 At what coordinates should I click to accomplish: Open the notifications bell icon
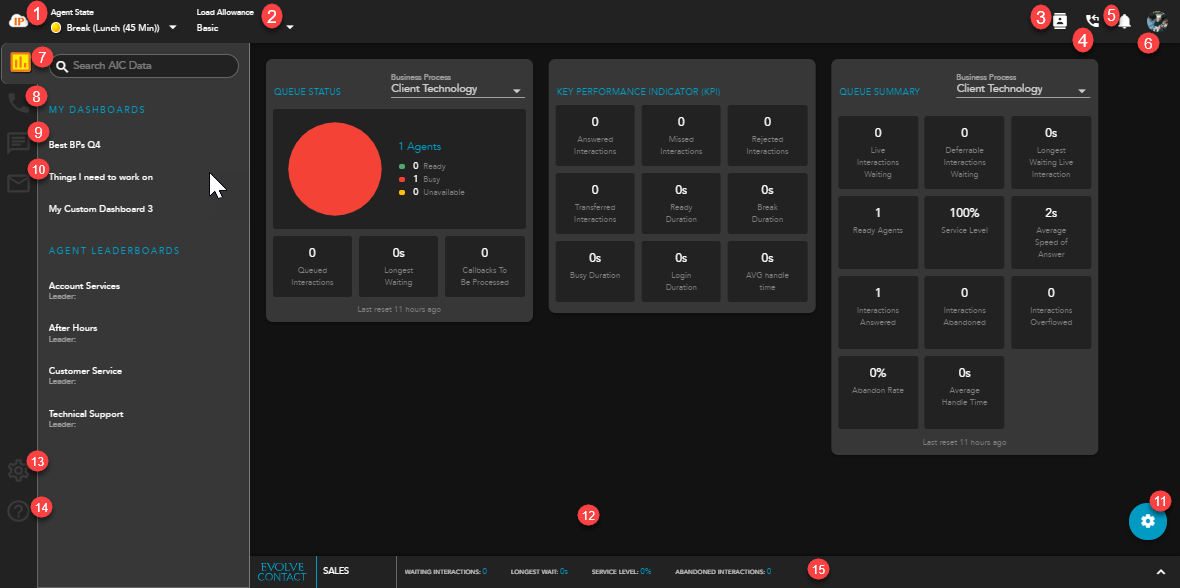click(1125, 22)
